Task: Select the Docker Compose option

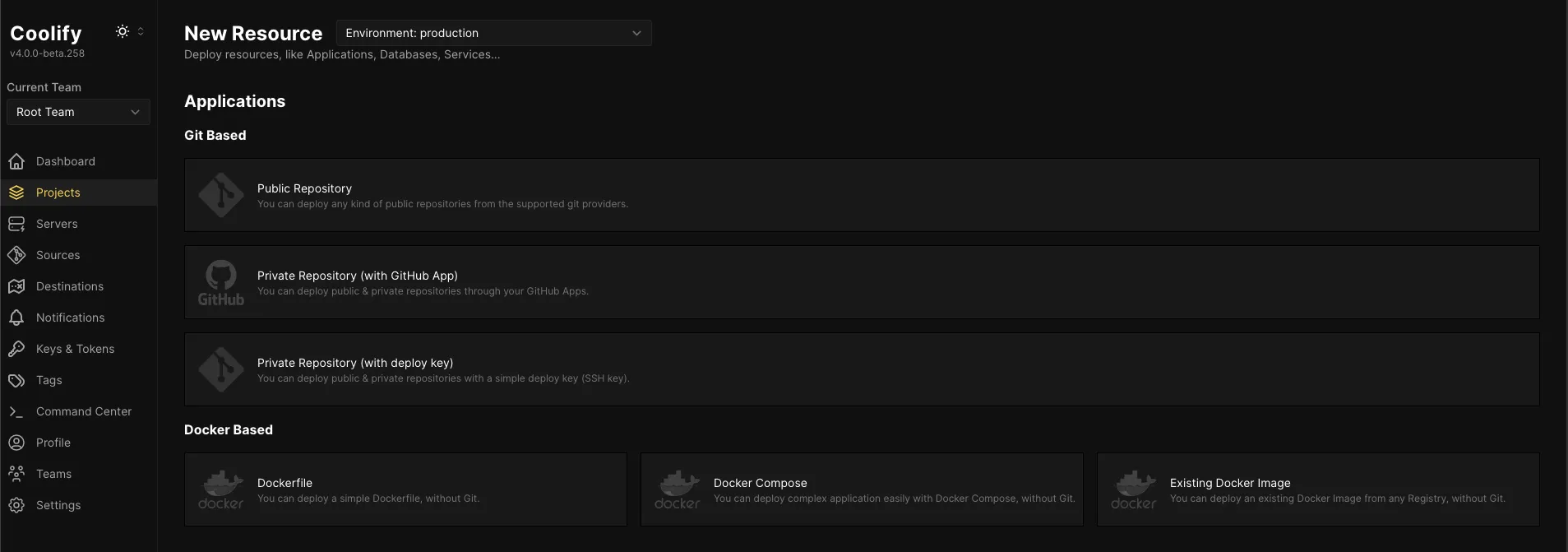Action: (x=862, y=489)
